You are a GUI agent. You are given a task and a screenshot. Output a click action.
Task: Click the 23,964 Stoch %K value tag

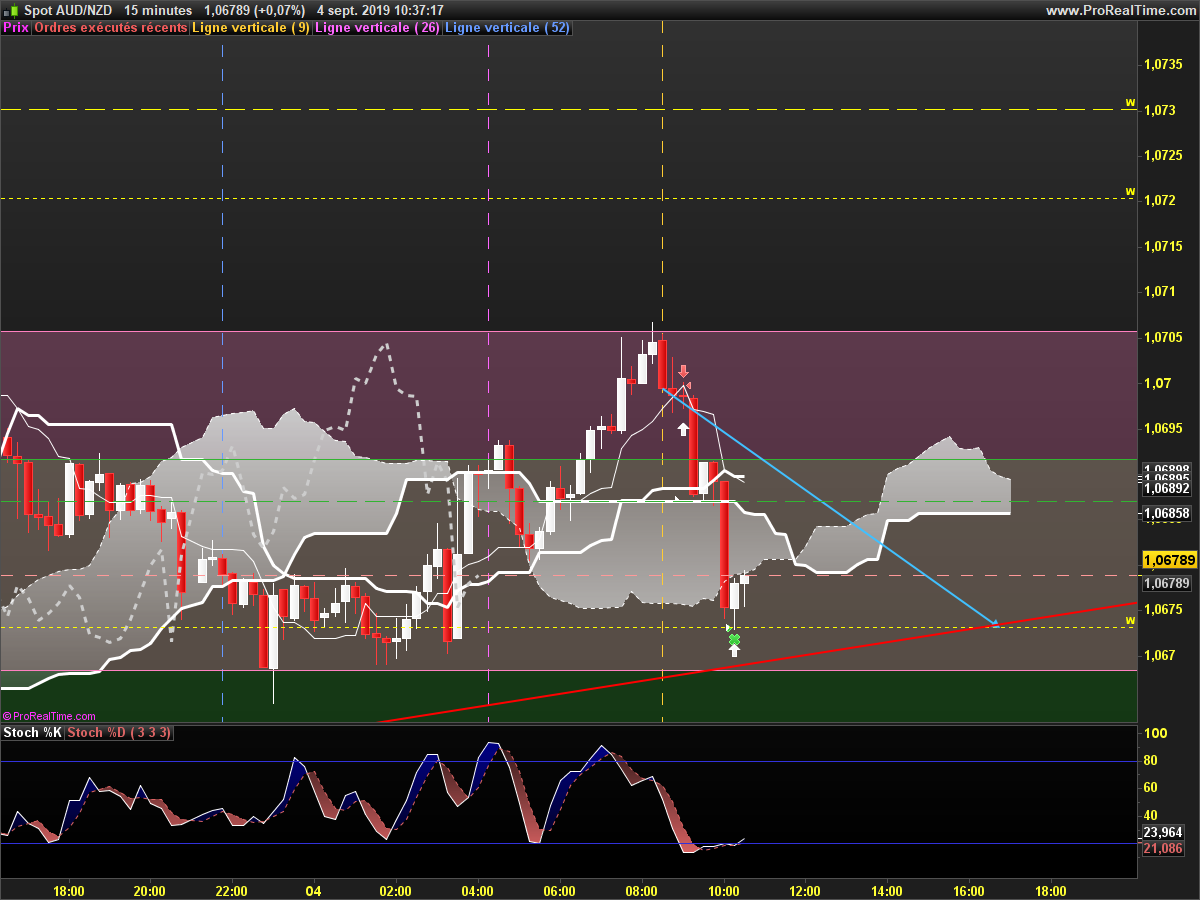coord(1163,833)
